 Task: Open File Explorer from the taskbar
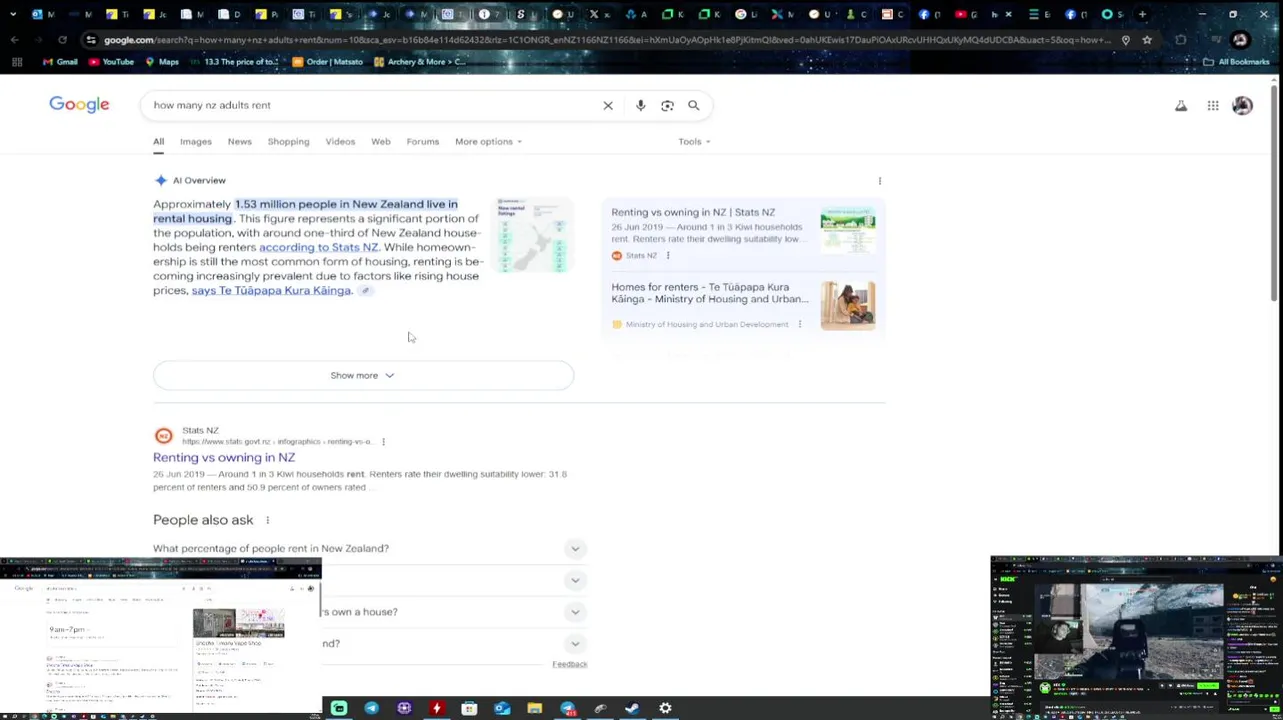[535, 708]
